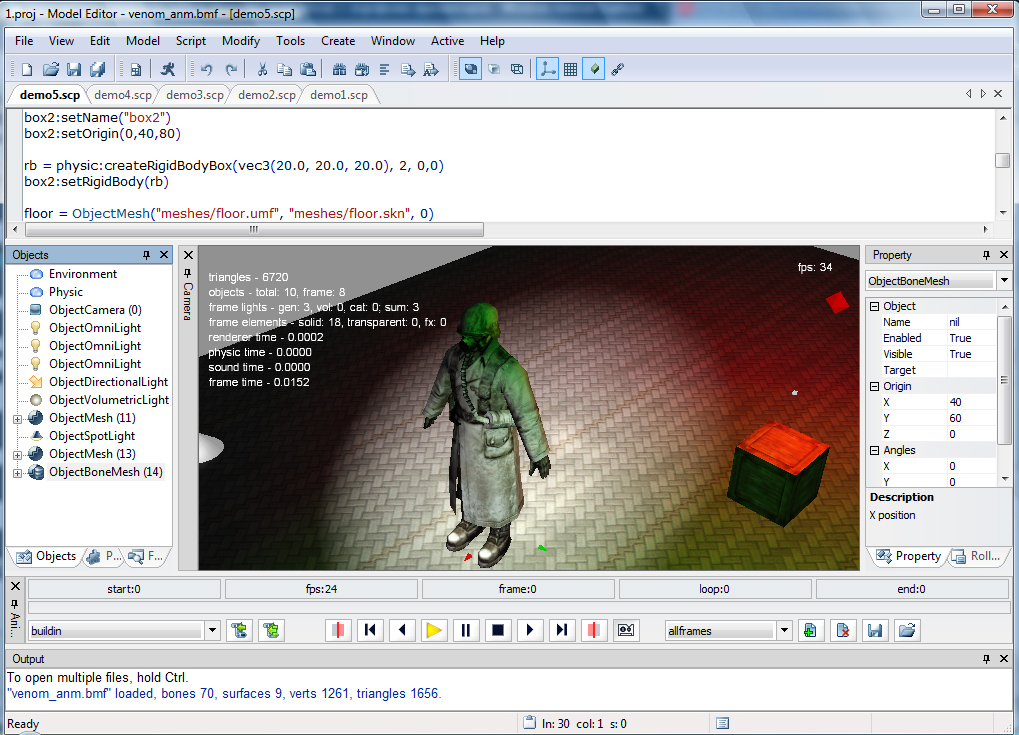Open the allframes dropdown list
This screenshot has height=735, width=1019.
point(784,630)
